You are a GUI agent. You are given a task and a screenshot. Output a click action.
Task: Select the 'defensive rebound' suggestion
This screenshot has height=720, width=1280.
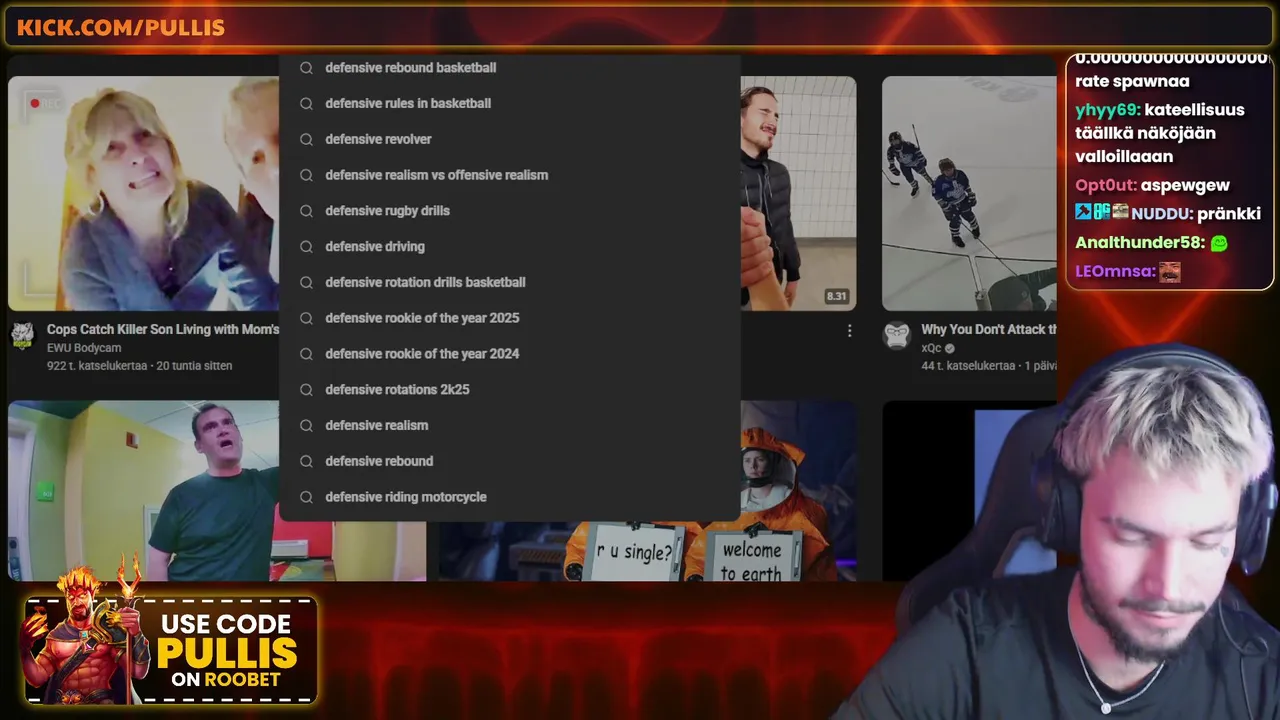509,461
